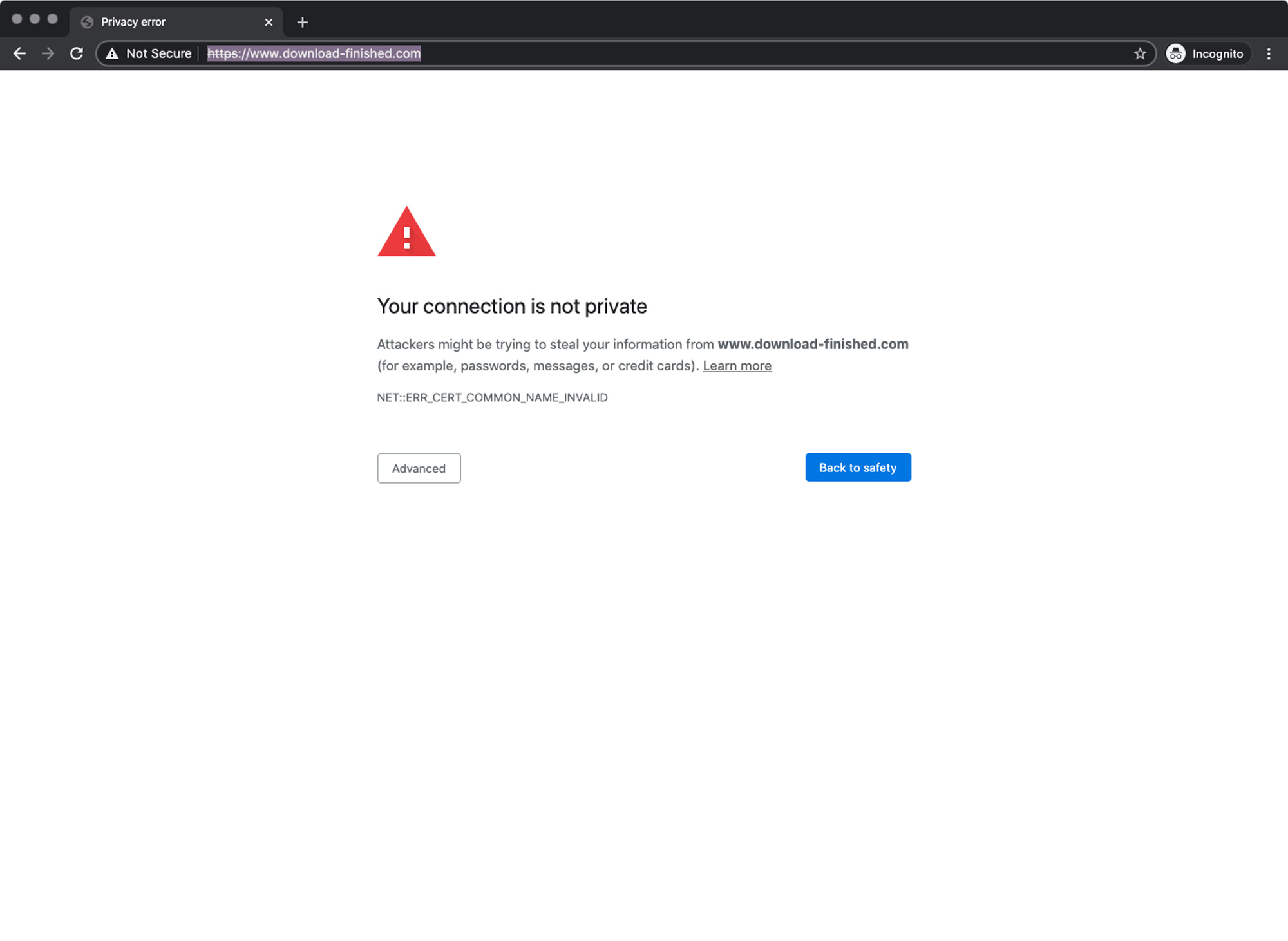Click the Your connection is not private heading
This screenshot has height=941, width=1288.
point(511,306)
